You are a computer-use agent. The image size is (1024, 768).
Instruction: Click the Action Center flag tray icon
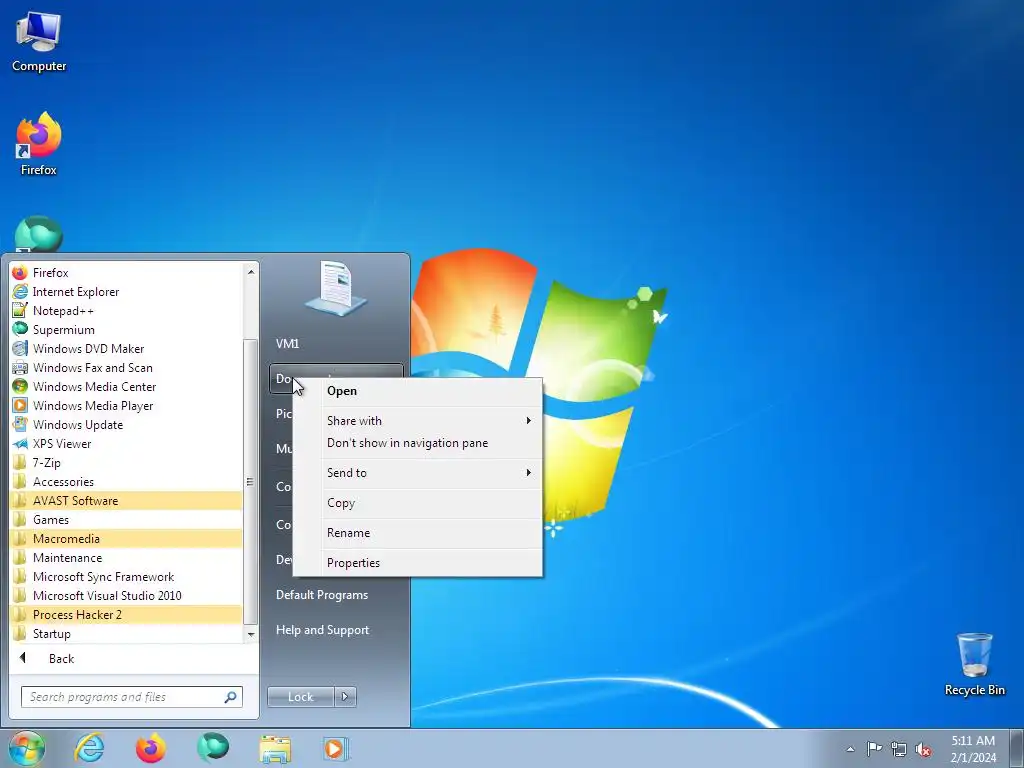[874, 749]
